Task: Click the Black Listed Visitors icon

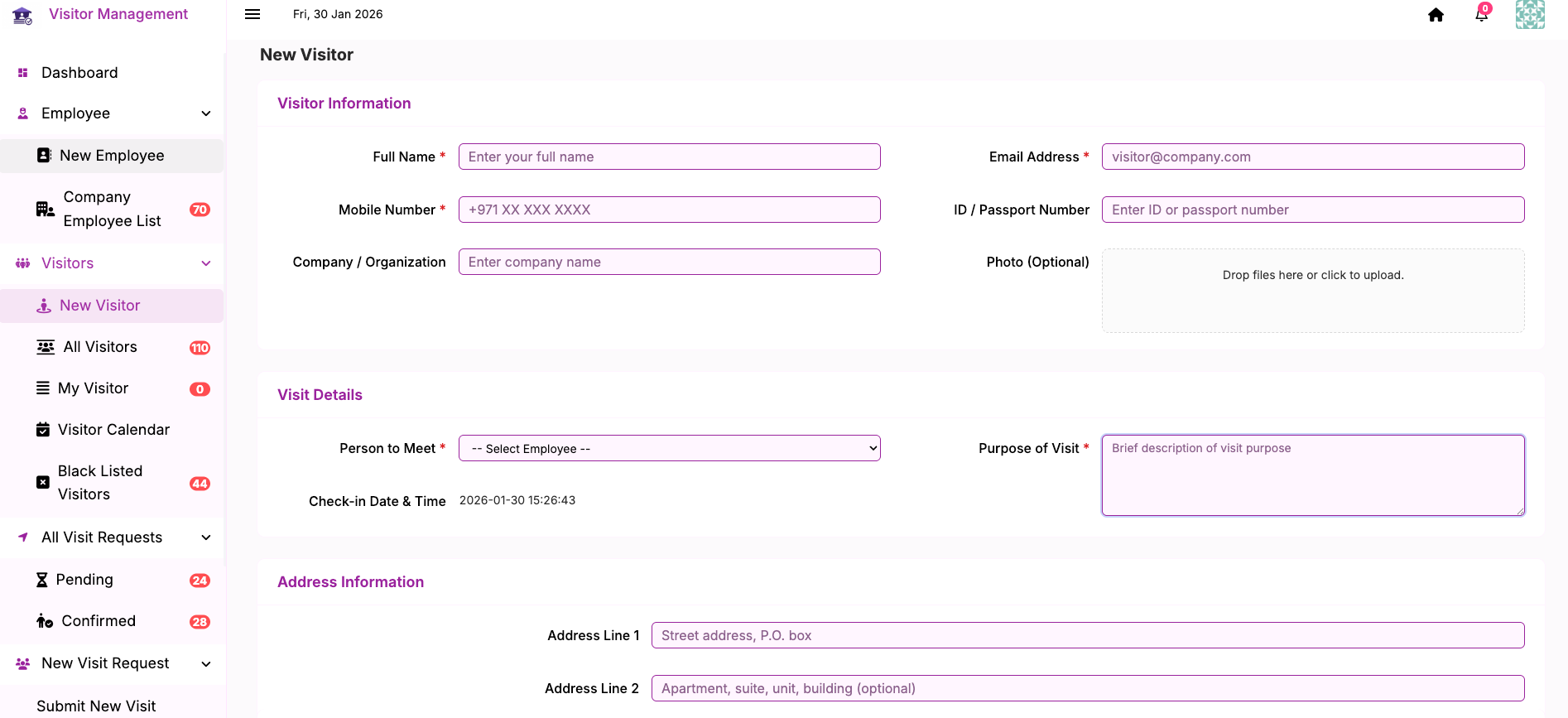Action: click(x=43, y=482)
